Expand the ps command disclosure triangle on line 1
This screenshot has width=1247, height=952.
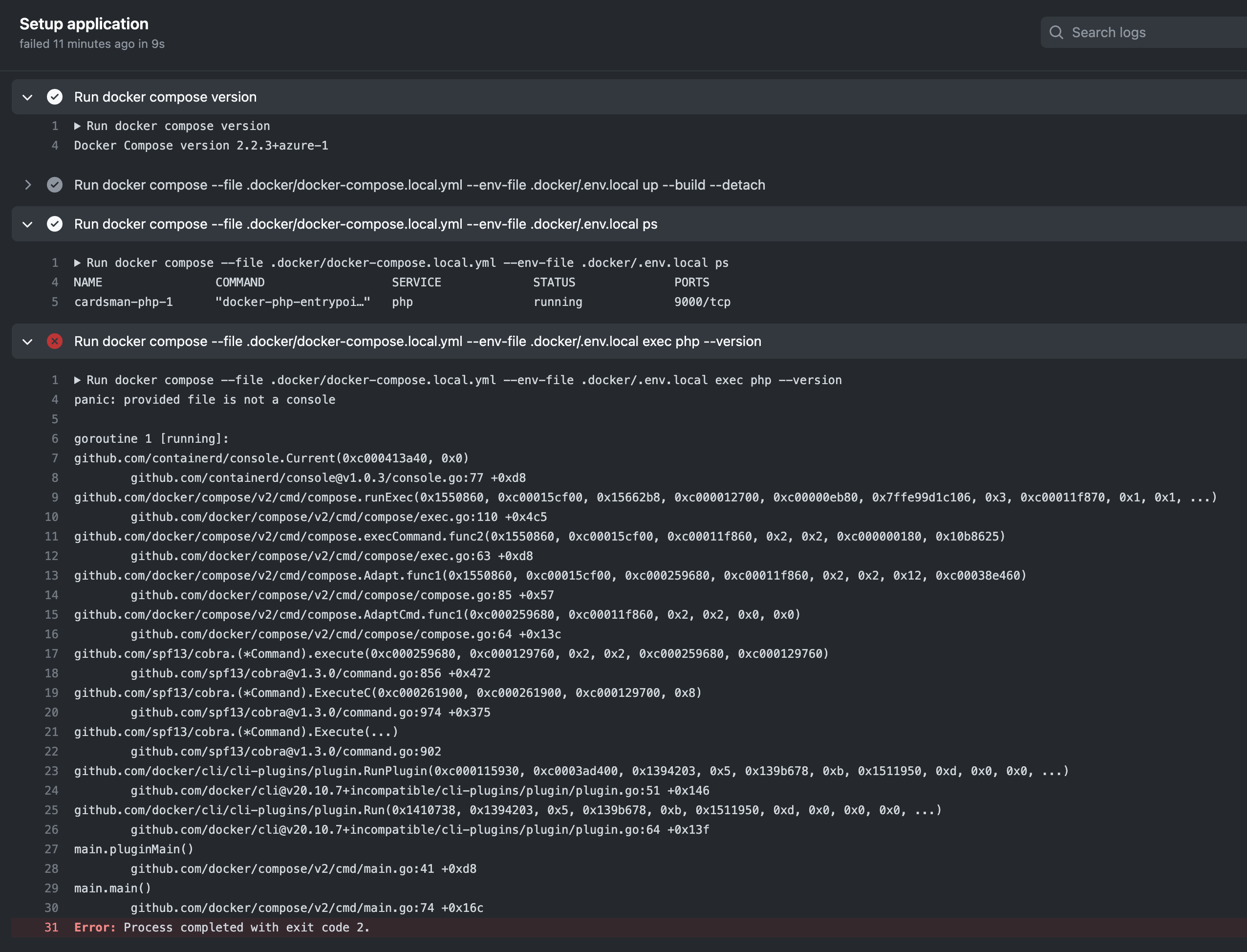[78, 263]
